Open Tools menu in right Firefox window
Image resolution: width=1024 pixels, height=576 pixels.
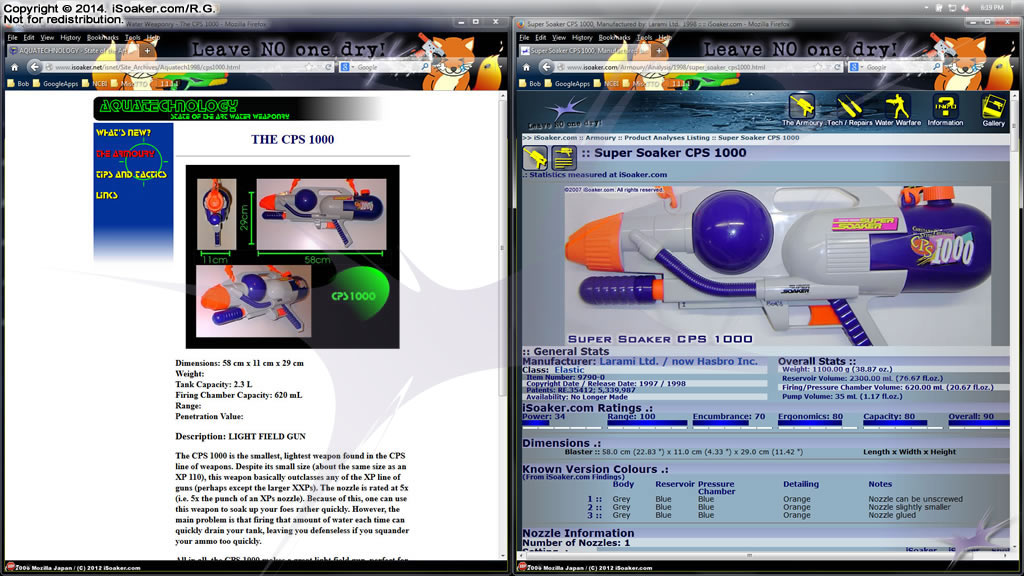coord(645,38)
